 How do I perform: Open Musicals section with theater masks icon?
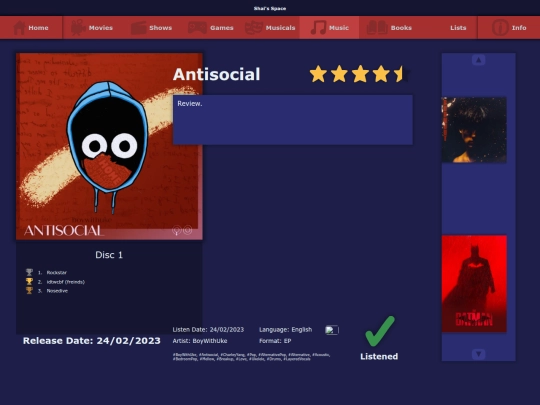pyautogui.click(x=254, y=28)
